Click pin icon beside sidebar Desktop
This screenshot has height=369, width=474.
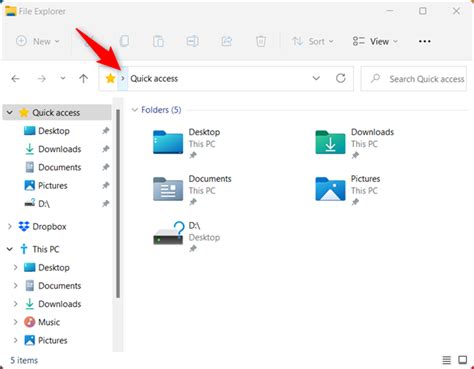tap(106, 131)
